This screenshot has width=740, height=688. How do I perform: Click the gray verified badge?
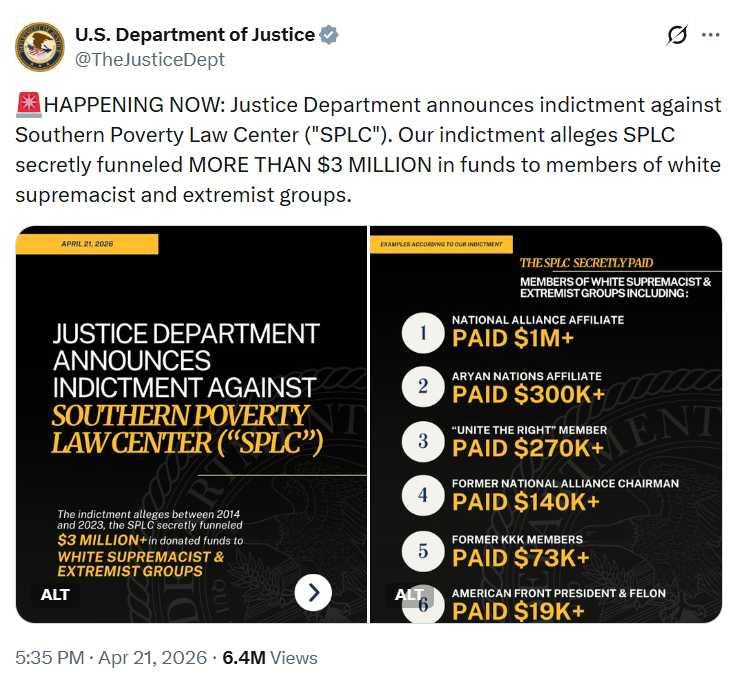pyautogui.click(x=330, y=35)
